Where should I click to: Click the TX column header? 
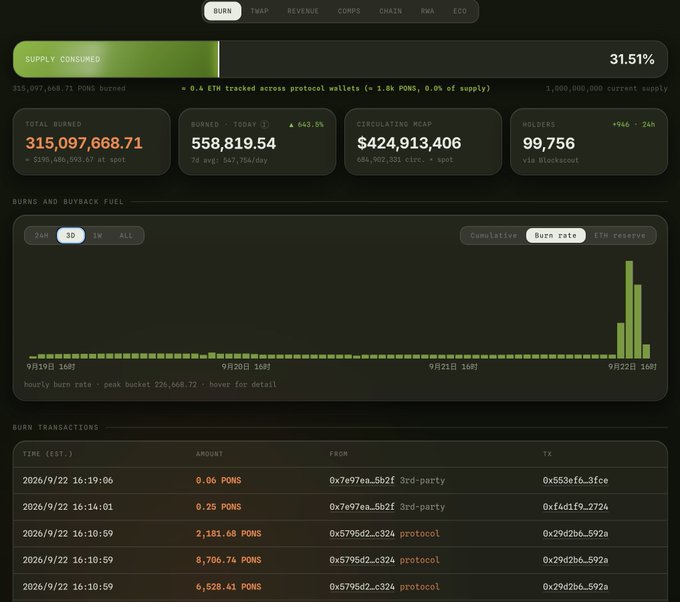pyautogui.click(x=547, y=454)
